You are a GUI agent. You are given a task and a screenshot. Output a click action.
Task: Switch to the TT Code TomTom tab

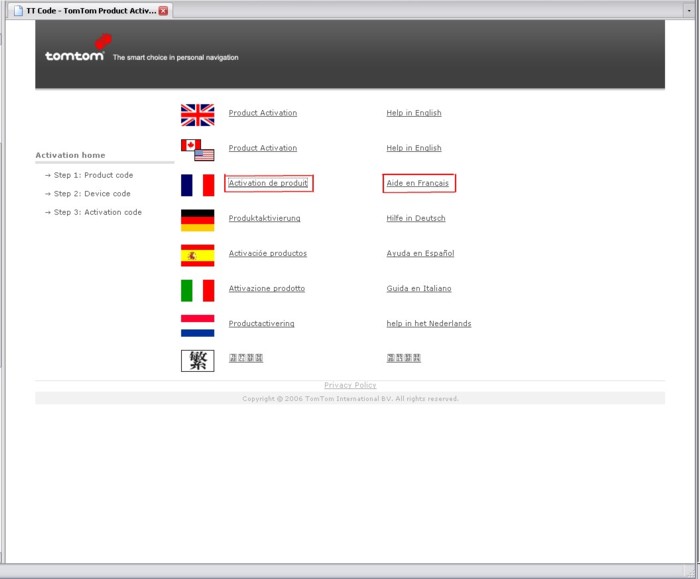[91, 11]
